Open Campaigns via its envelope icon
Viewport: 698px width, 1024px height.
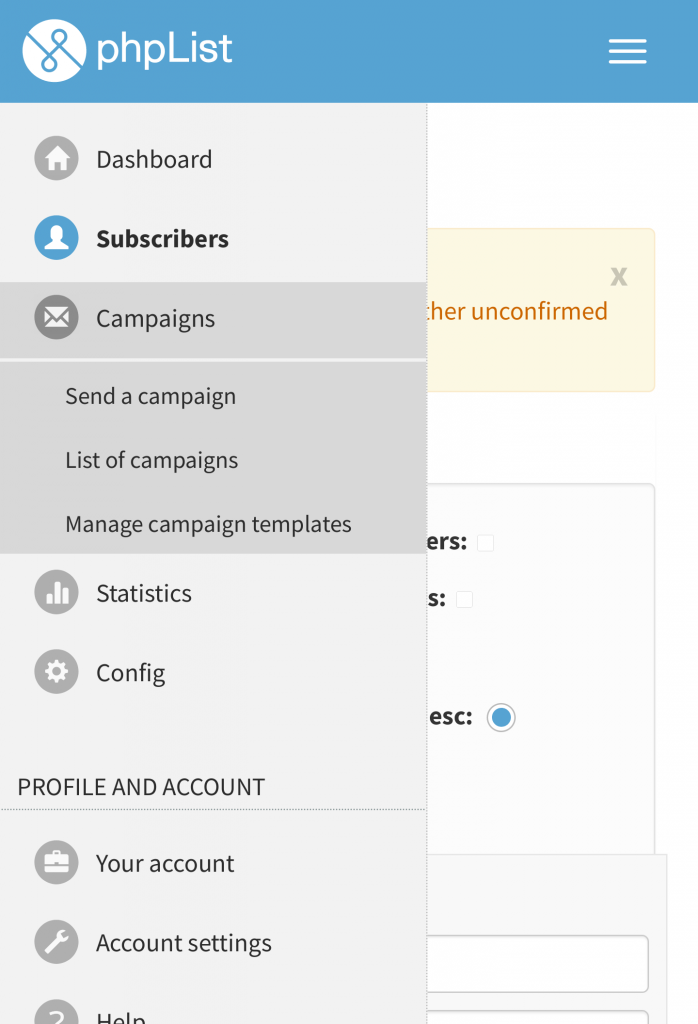56,318
